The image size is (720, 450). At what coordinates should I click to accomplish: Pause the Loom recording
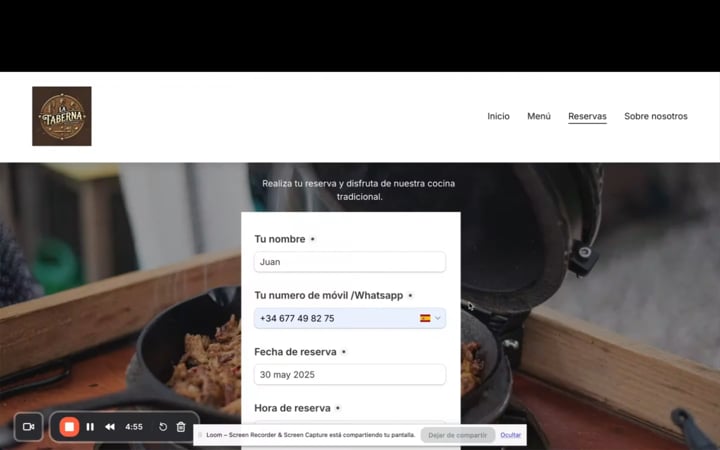(x=90, y=427)
